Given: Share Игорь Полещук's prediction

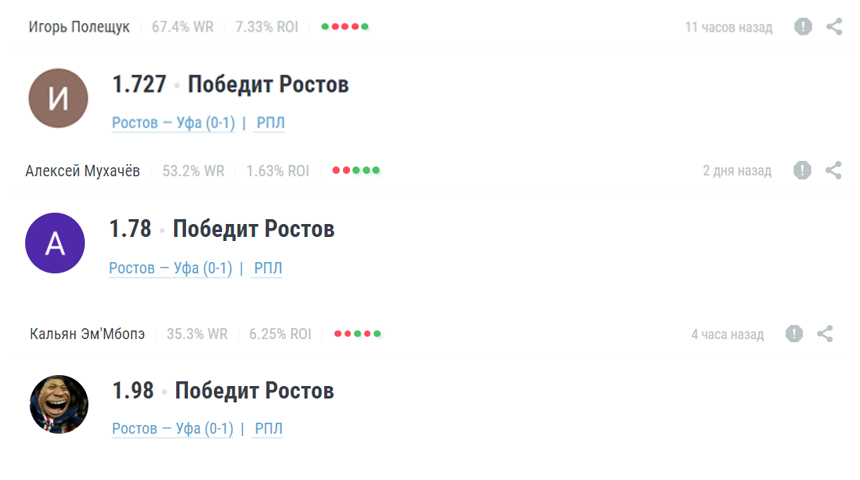Looking at the screenshot, I should pos(834,26).
